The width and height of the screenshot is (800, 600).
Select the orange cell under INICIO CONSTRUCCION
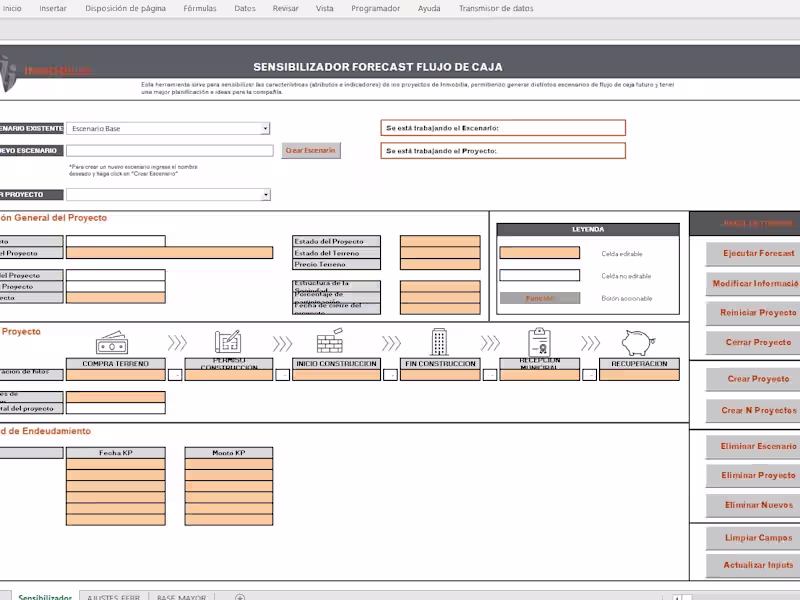(x=336, y=375)
